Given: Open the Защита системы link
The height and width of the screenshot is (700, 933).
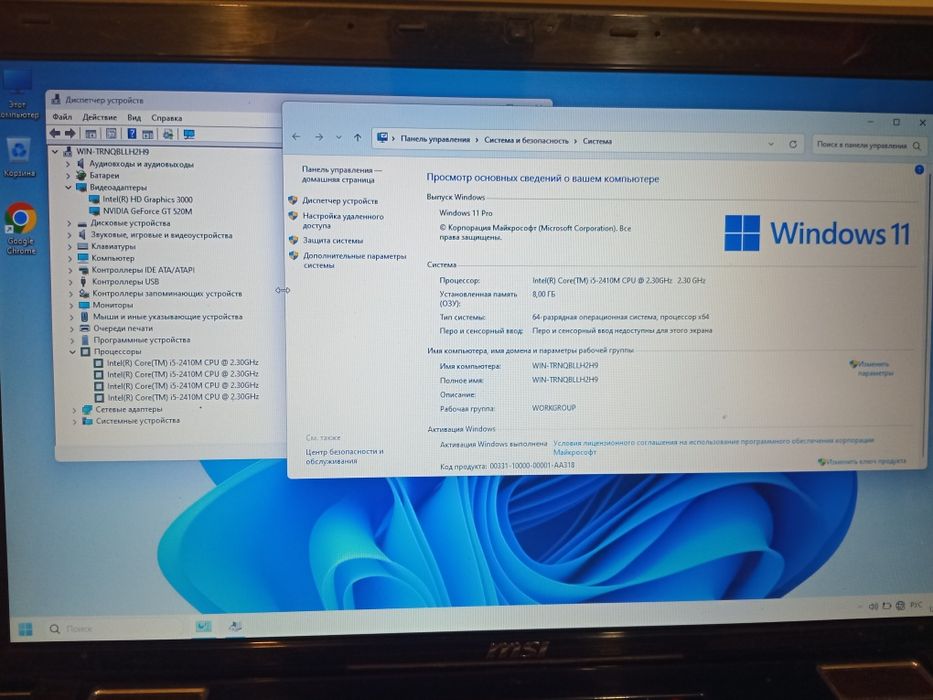Looking at the screenshot, I should tap(333, 240).
